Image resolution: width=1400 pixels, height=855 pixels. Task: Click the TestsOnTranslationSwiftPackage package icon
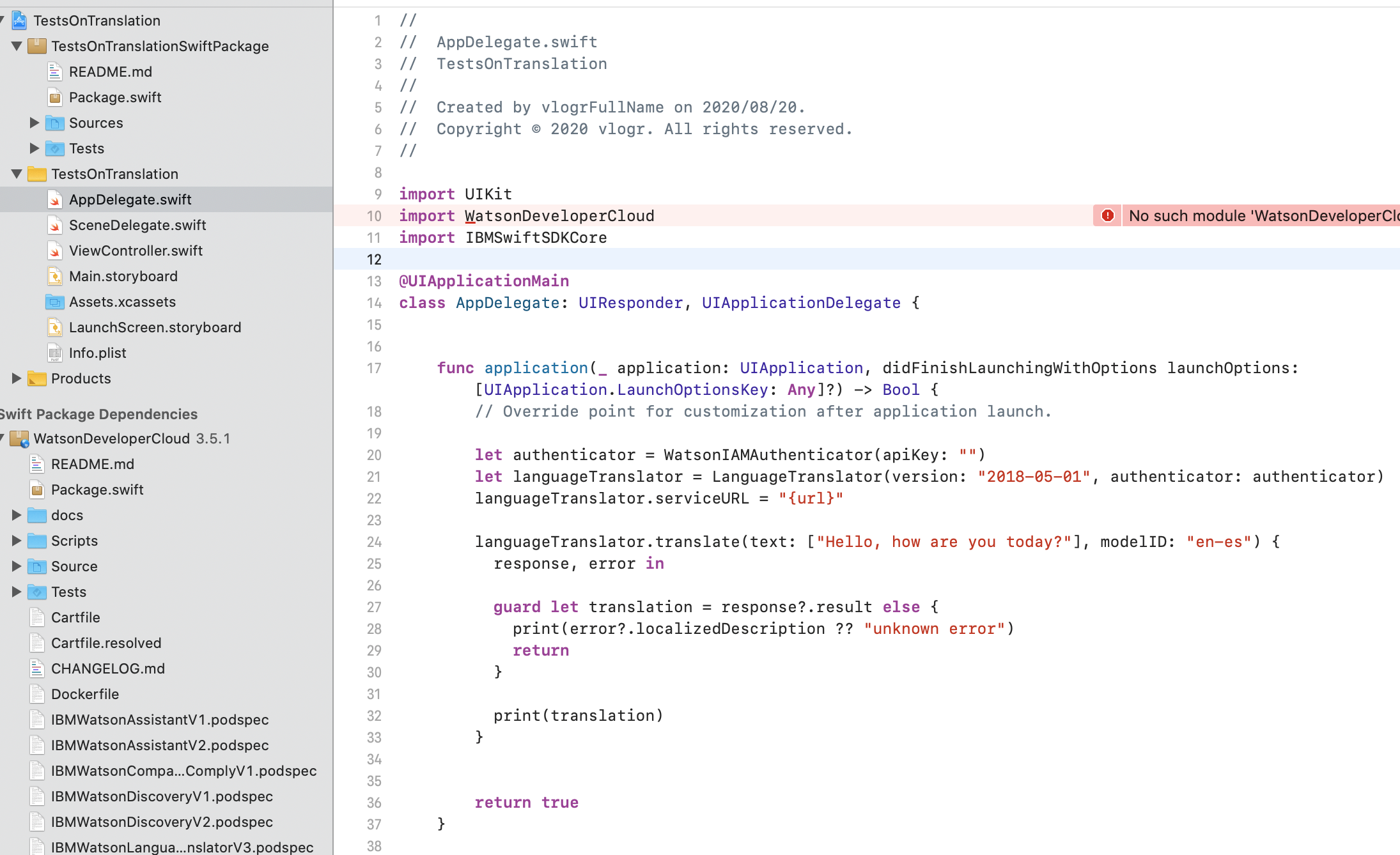[37, 46]
